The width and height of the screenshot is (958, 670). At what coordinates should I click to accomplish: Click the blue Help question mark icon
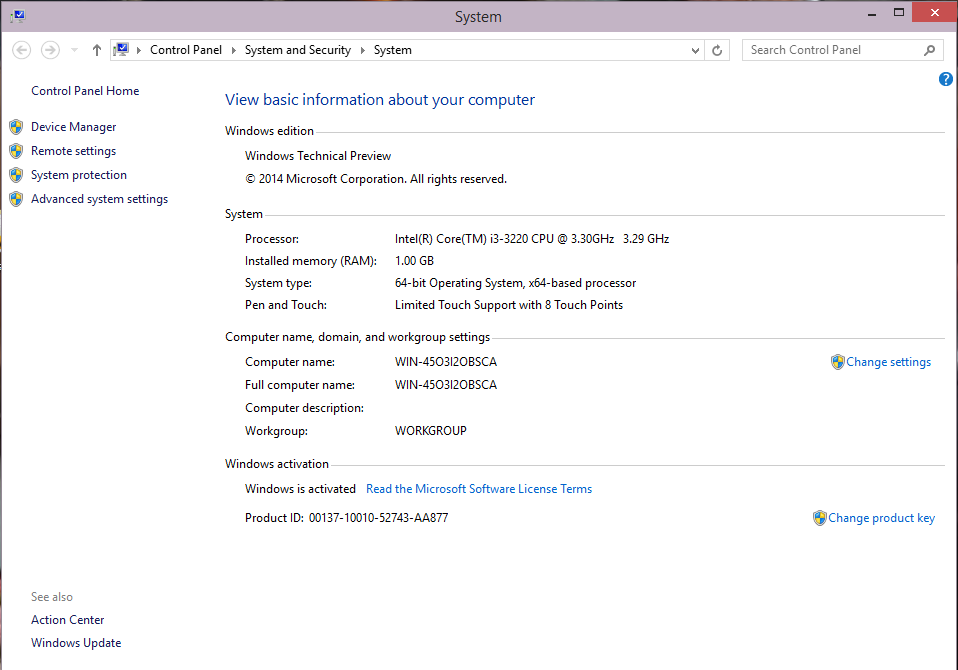[945, 79]
